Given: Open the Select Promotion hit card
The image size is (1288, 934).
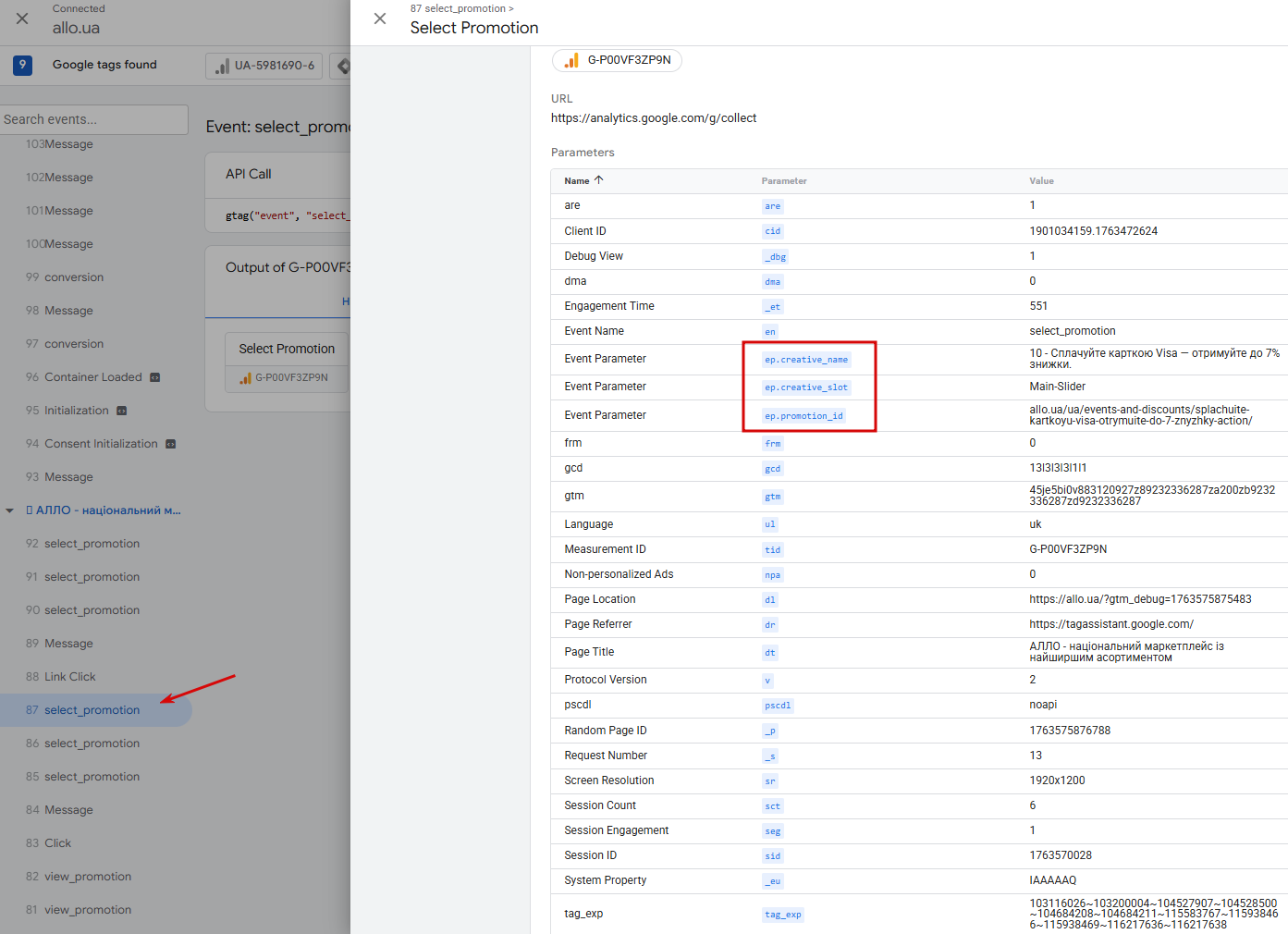Looking at the screenshot, I should [287, 363].
